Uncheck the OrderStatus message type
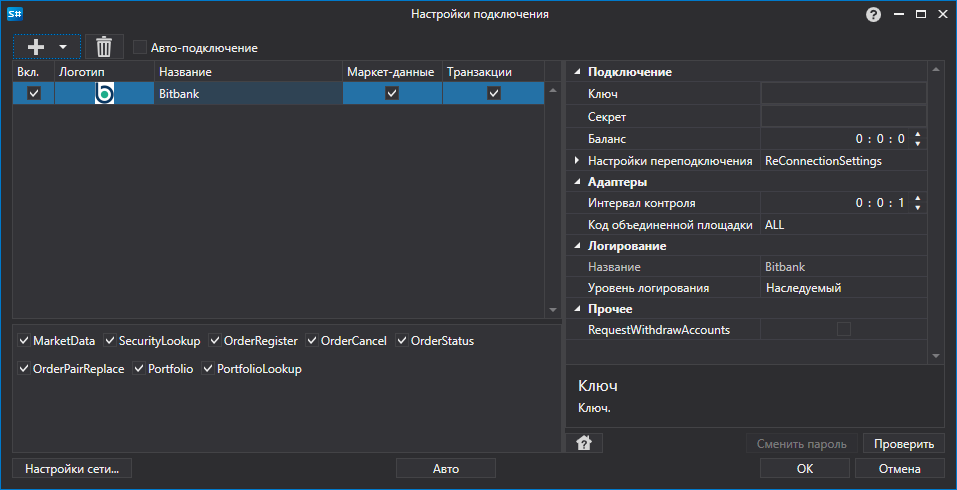 (402, 340)
